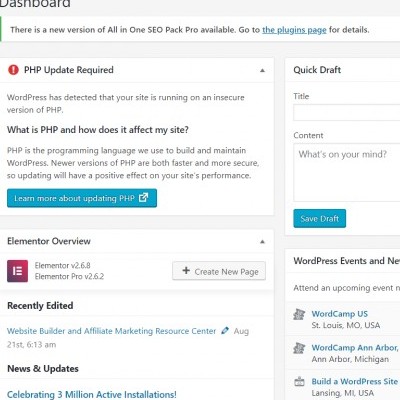
Task: Click the Build a WordPress Site meetup icon
Action: tap(299, 382)
